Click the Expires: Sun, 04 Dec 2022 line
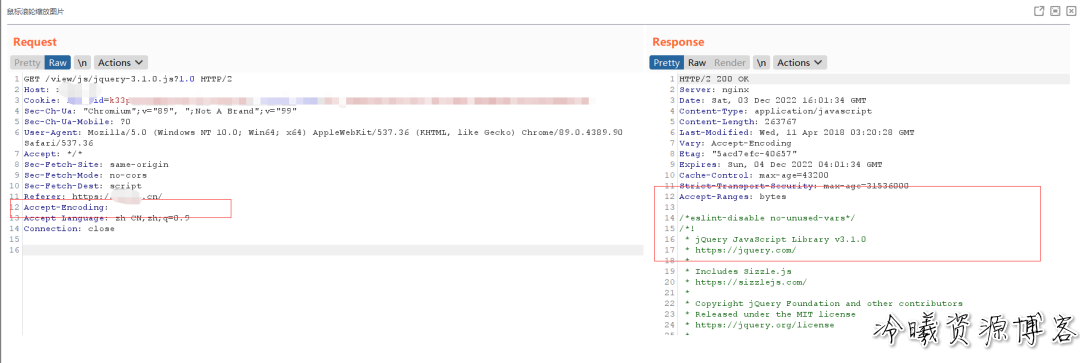 pos(780,165)
